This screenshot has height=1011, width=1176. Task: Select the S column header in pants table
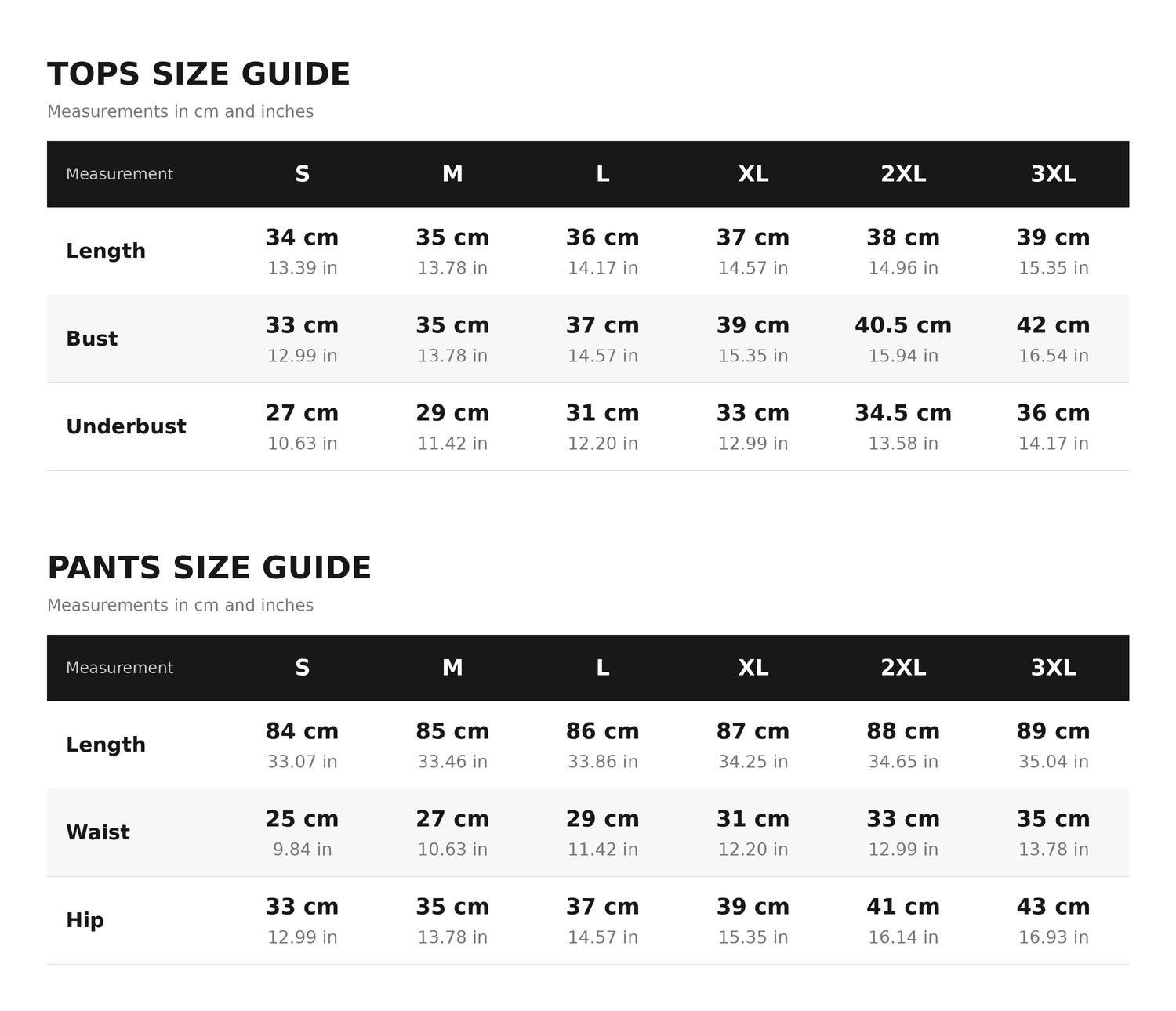tap(302, 668)
